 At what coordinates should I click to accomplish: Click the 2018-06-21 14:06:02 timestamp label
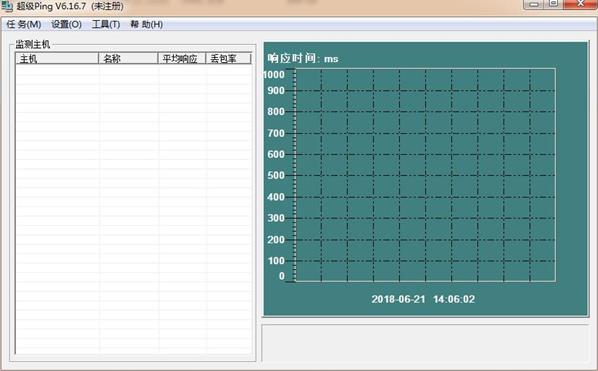pos(423,299)
